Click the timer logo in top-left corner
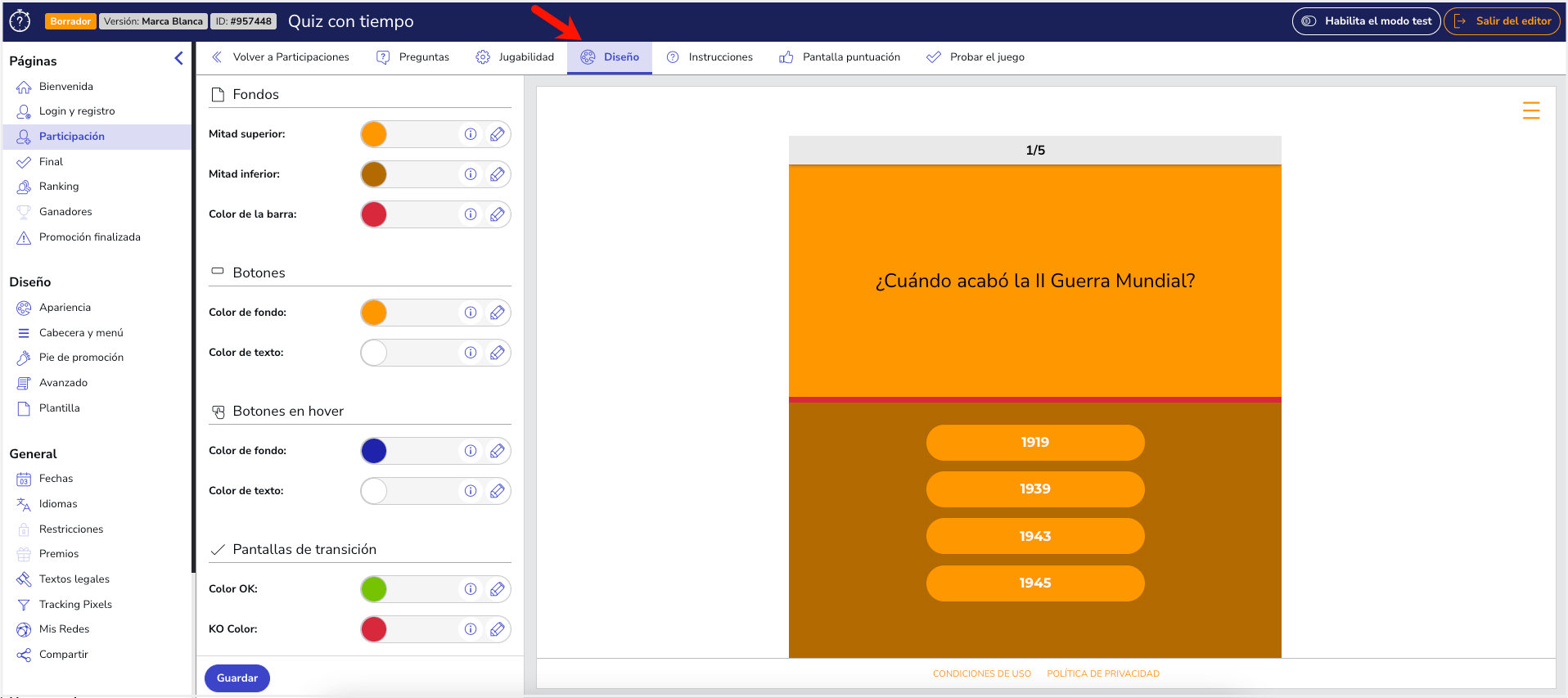Viewport: 1568px width, 698px height. (x=20, y=21)
